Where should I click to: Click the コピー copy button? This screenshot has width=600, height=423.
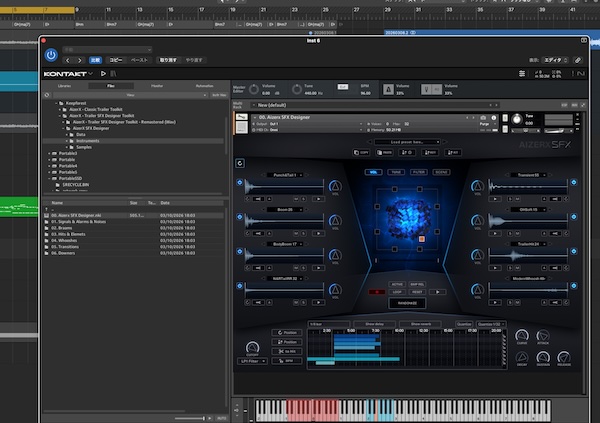[x=116, y=60]
